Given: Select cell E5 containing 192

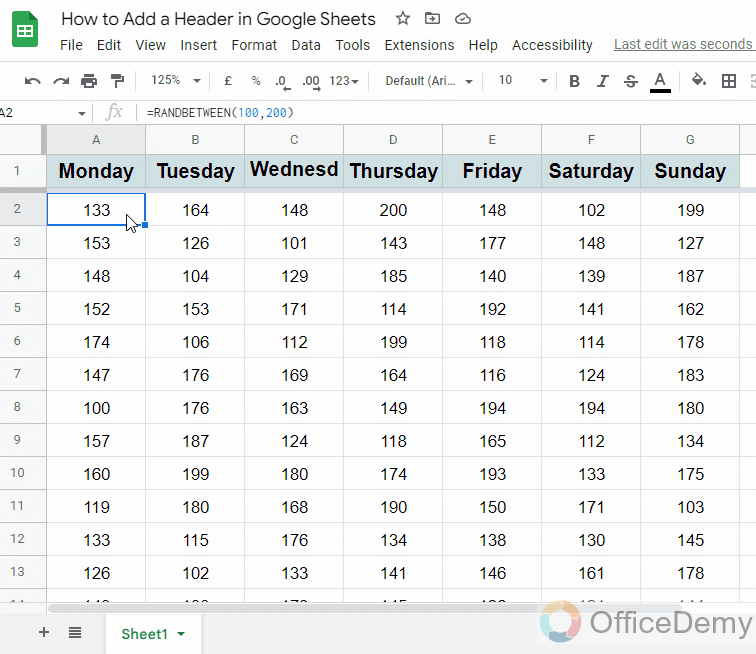Looking at the screenshot, I should (x=492, y=309).
